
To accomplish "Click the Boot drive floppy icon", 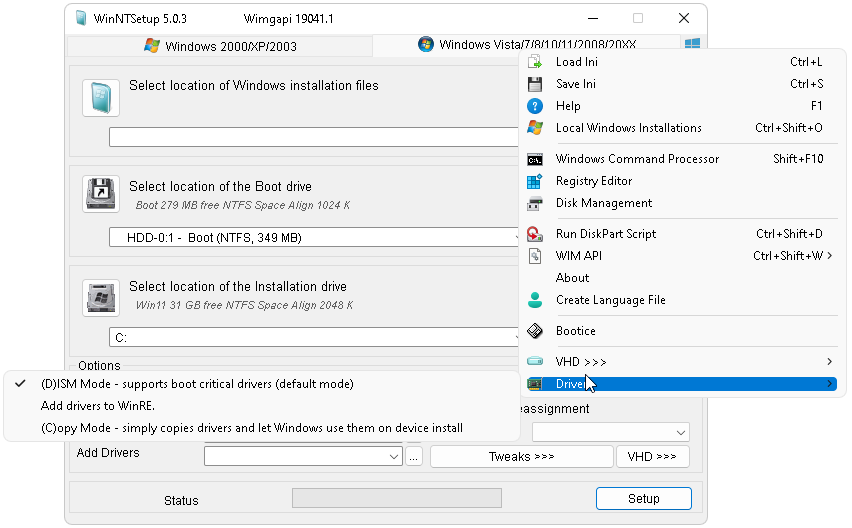I will [x=101, y=194].
